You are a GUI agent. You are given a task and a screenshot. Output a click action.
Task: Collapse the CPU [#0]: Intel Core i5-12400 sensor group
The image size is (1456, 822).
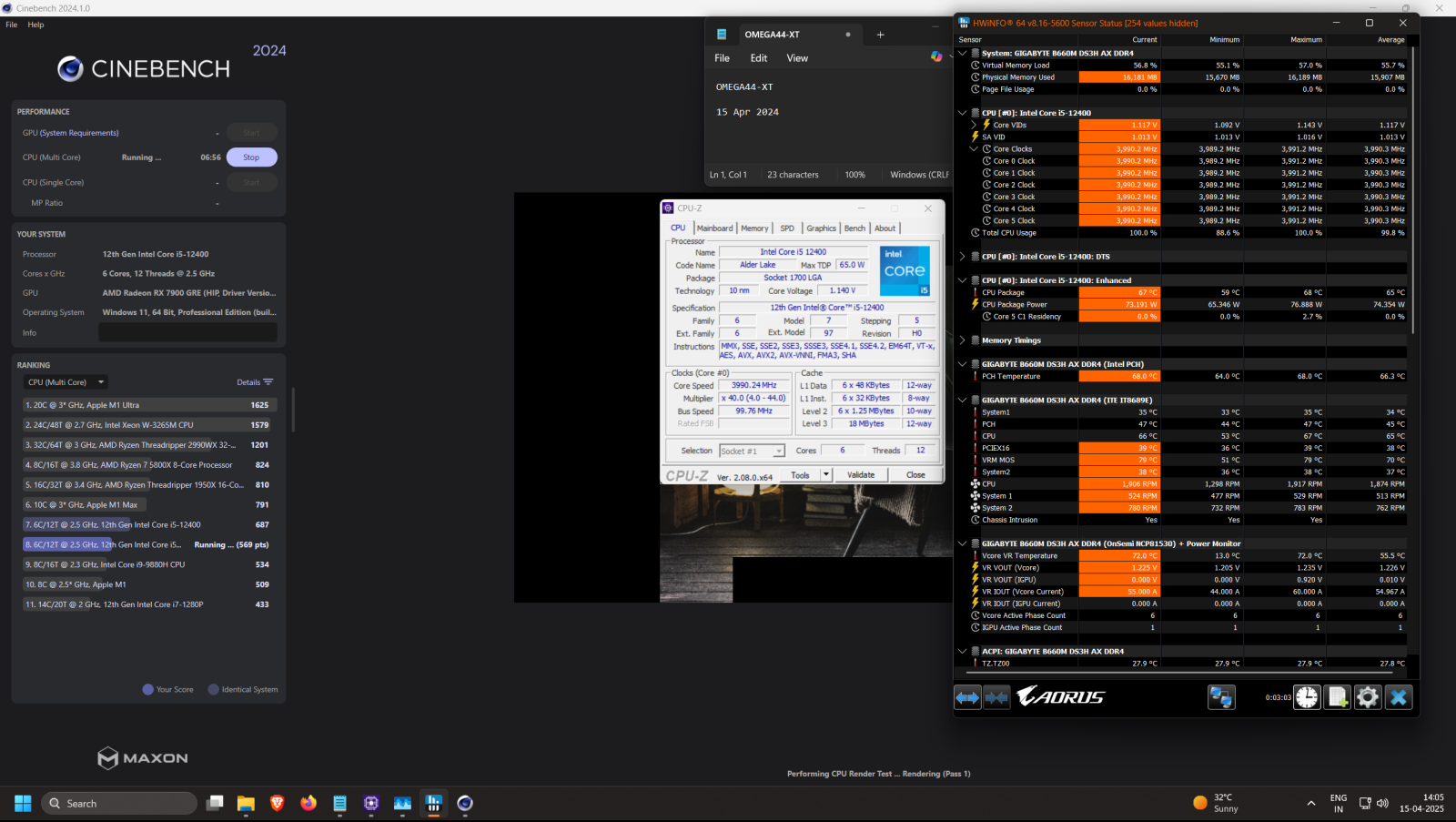click(963, 113)
